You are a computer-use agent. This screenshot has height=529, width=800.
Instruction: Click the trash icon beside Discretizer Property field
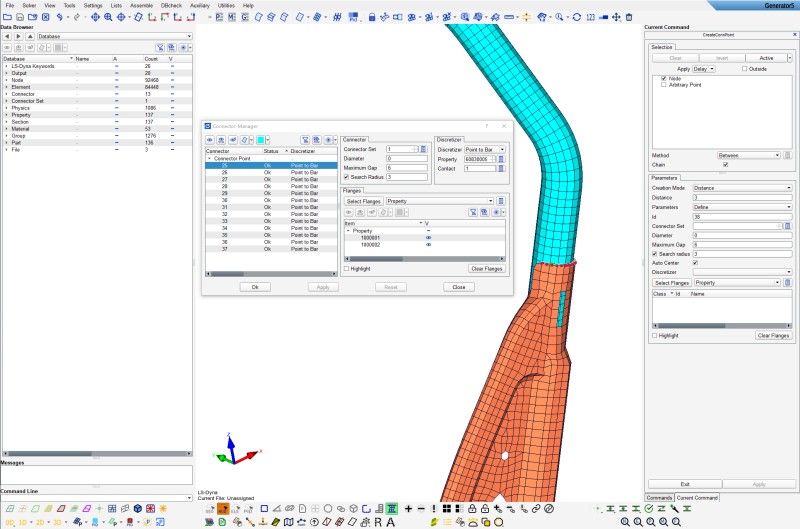pos(503,159)
